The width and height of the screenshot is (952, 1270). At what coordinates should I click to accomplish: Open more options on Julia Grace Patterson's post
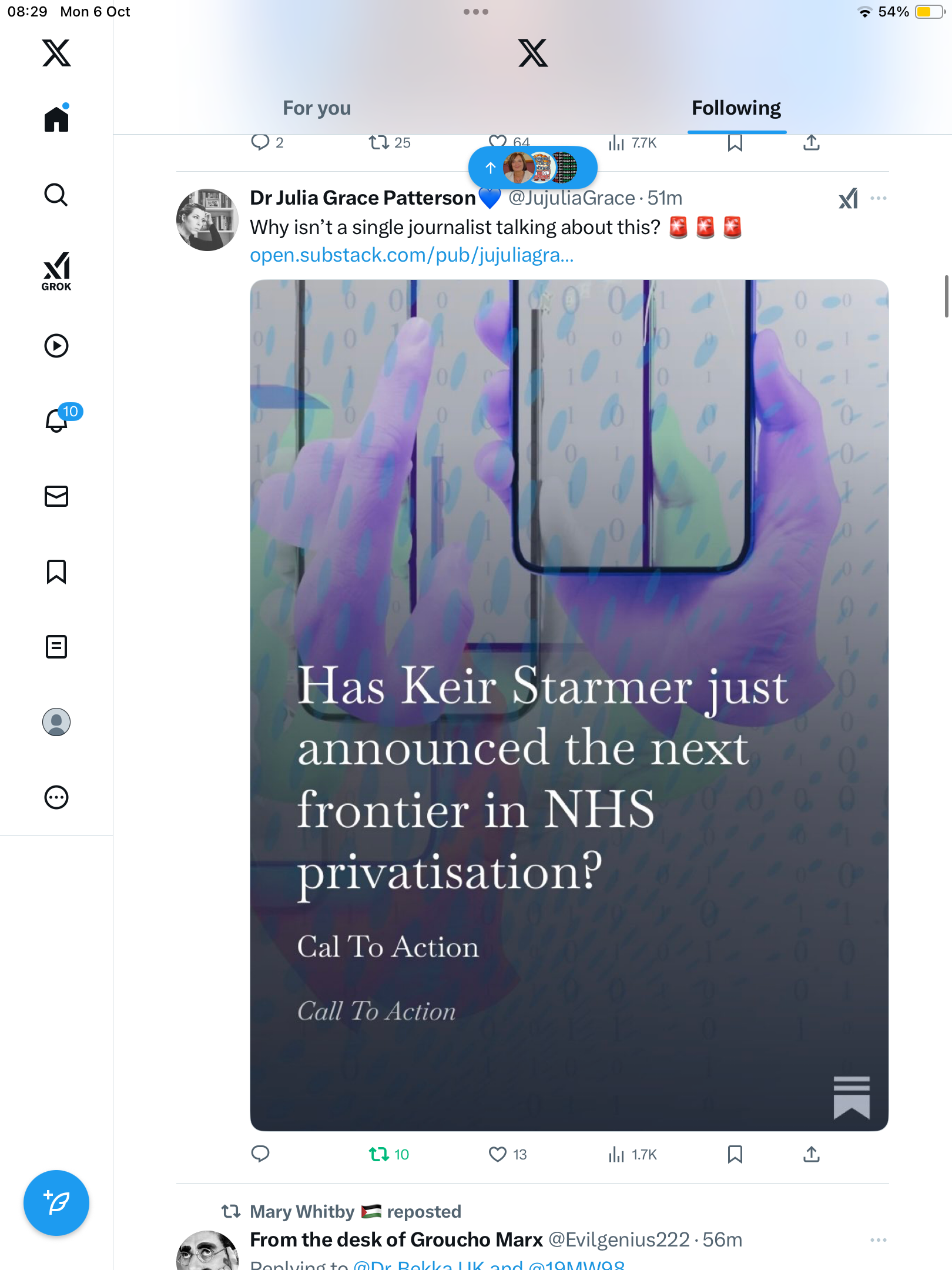coord(878,199)
